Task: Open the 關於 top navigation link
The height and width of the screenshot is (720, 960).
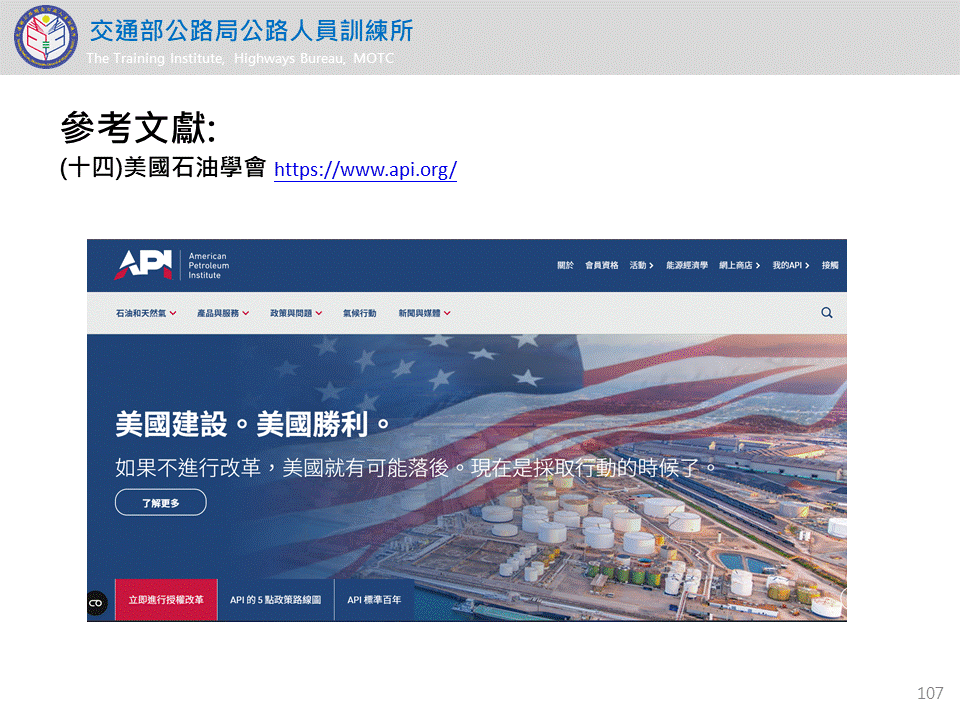Action: tap(565, 266)
